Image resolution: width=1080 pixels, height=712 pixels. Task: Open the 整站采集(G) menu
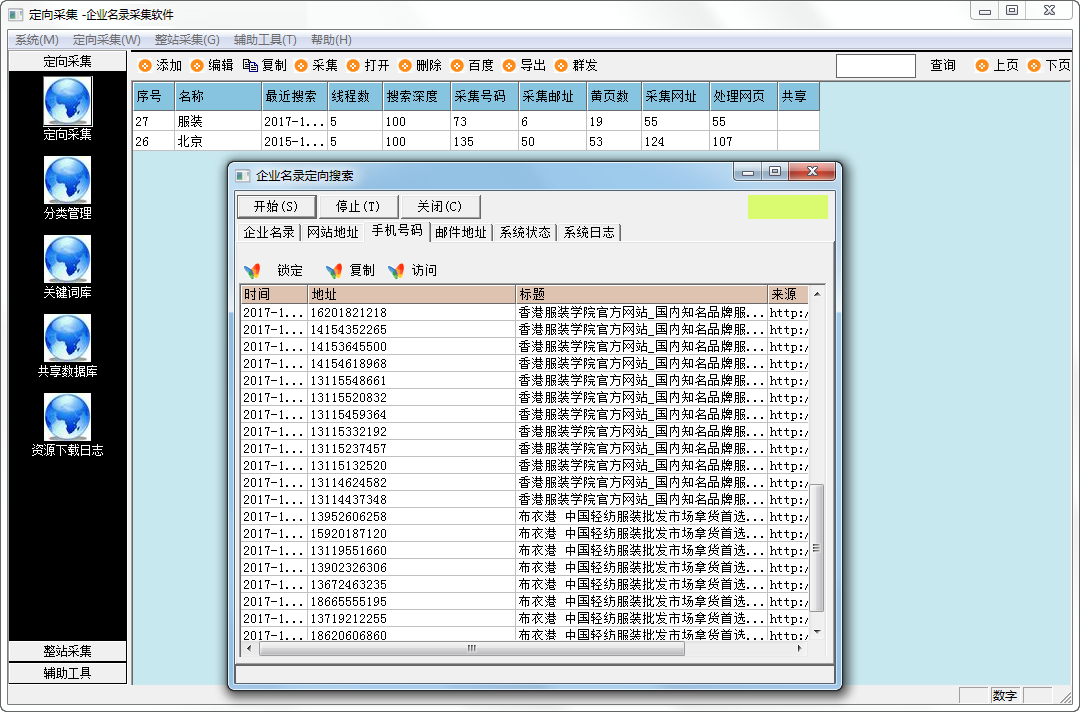pos(187,40)
